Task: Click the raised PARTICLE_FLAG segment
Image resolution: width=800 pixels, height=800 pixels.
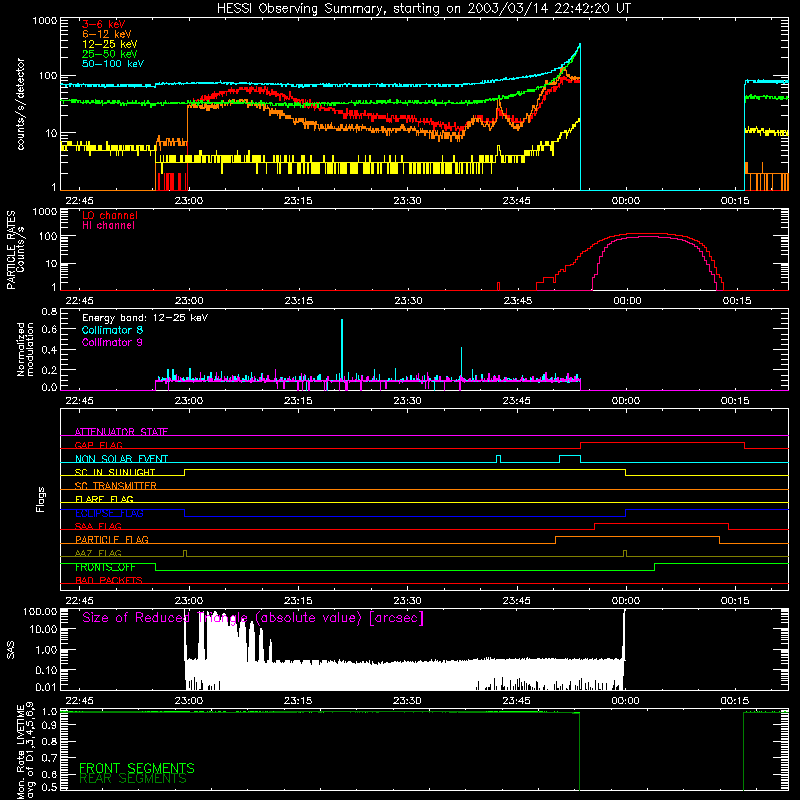Action: (x=637, y=537)
